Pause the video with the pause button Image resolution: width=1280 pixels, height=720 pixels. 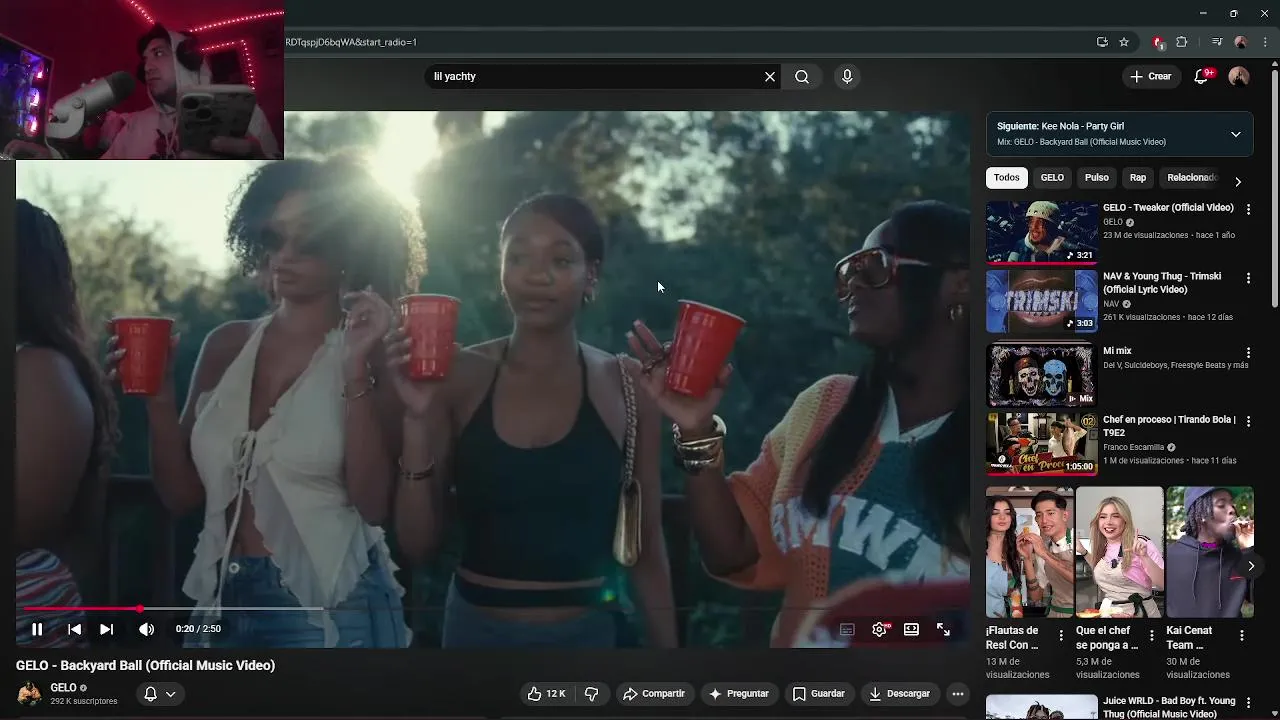[x=37, y=629]
